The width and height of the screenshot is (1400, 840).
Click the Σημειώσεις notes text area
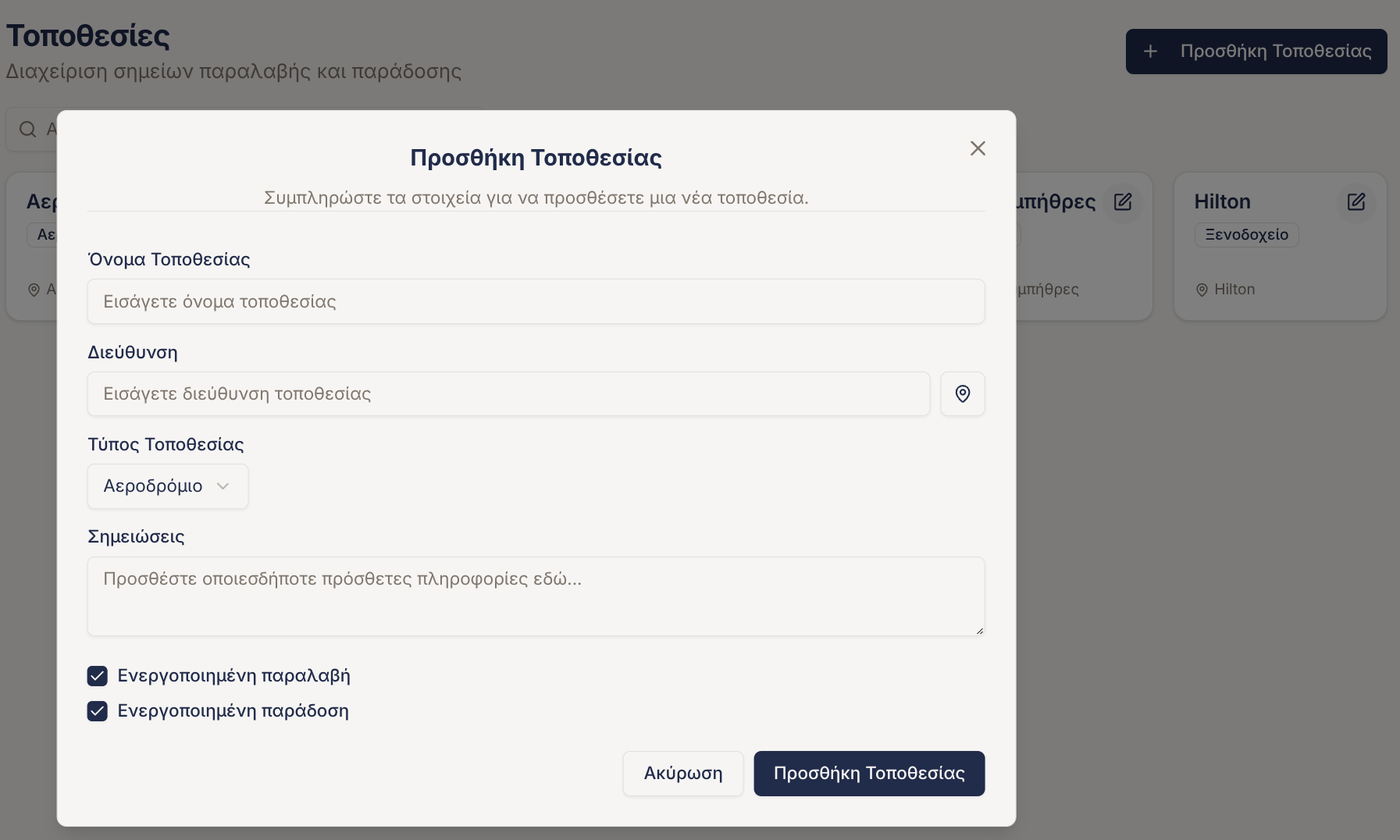[536, 596]
